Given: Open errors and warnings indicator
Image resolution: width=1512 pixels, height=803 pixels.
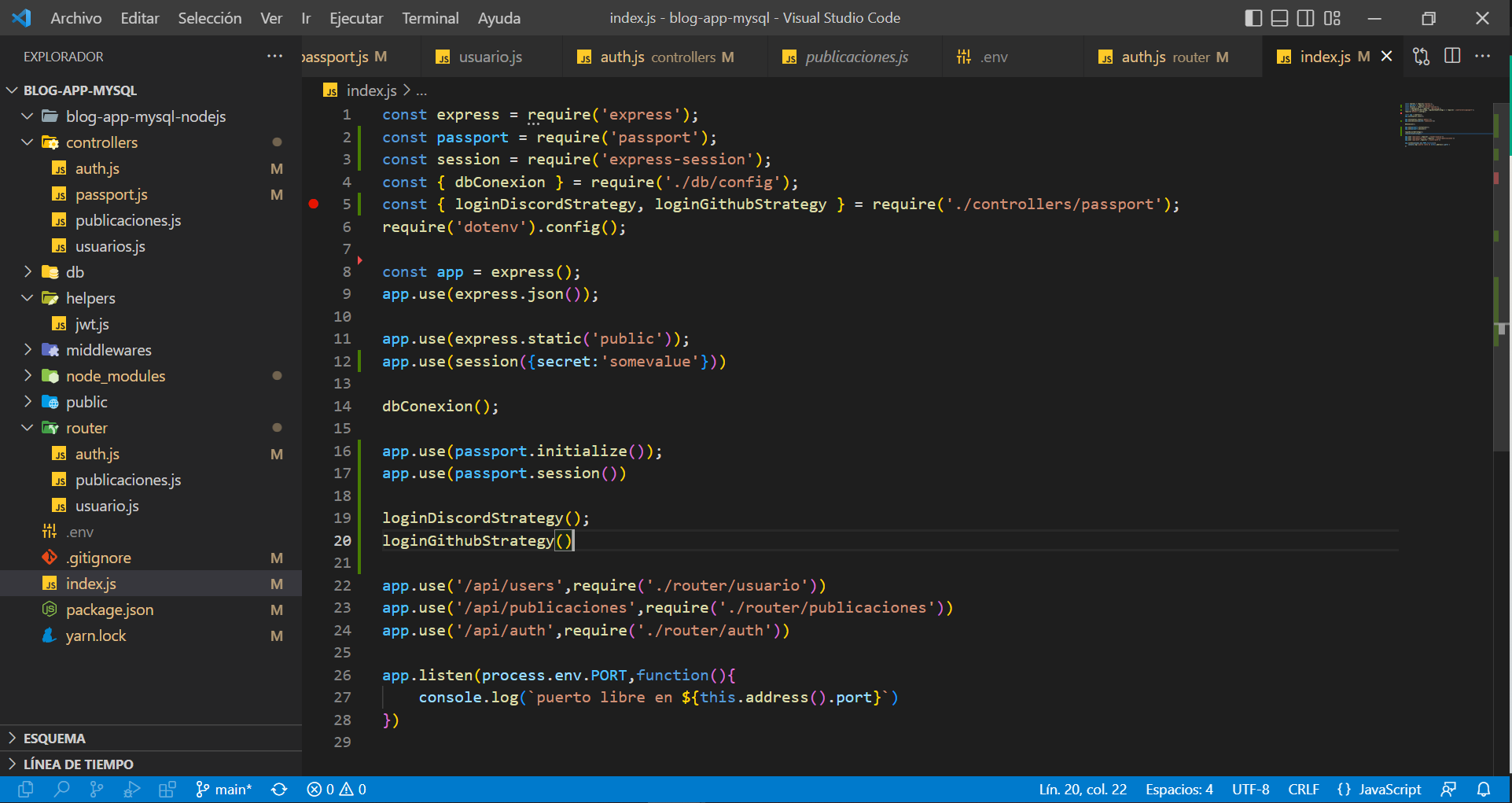Looking at the screenshot, I should pyautogui.click(x=337, y=789).
